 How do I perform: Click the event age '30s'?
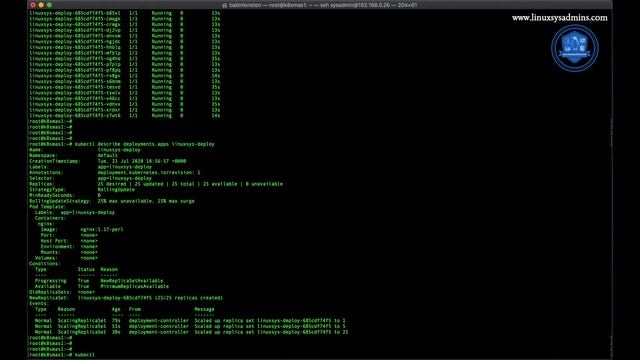tap(116, 332)
